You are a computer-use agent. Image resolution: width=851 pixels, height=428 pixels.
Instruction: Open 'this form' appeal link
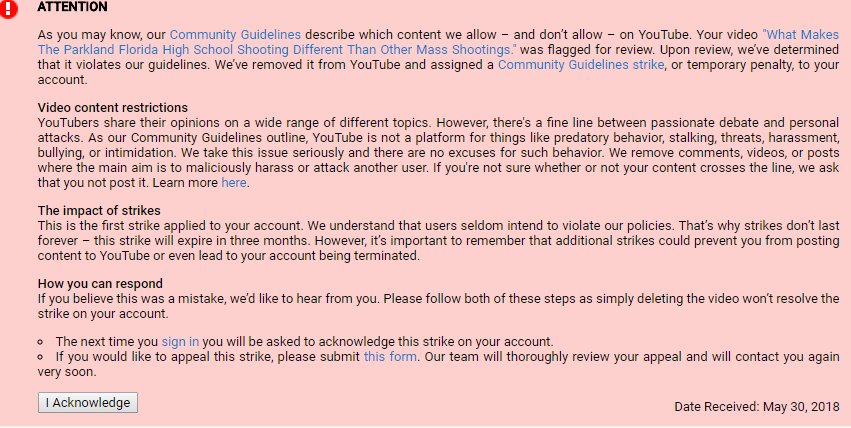pos(390,357)
